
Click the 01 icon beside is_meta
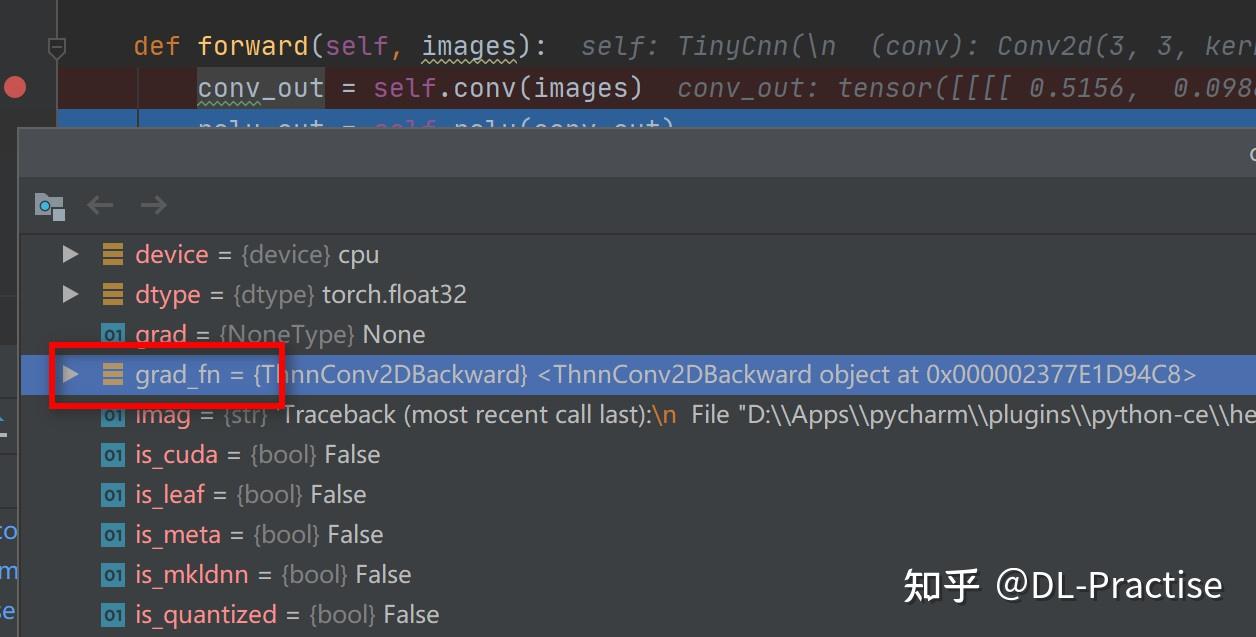click(111, 534)
